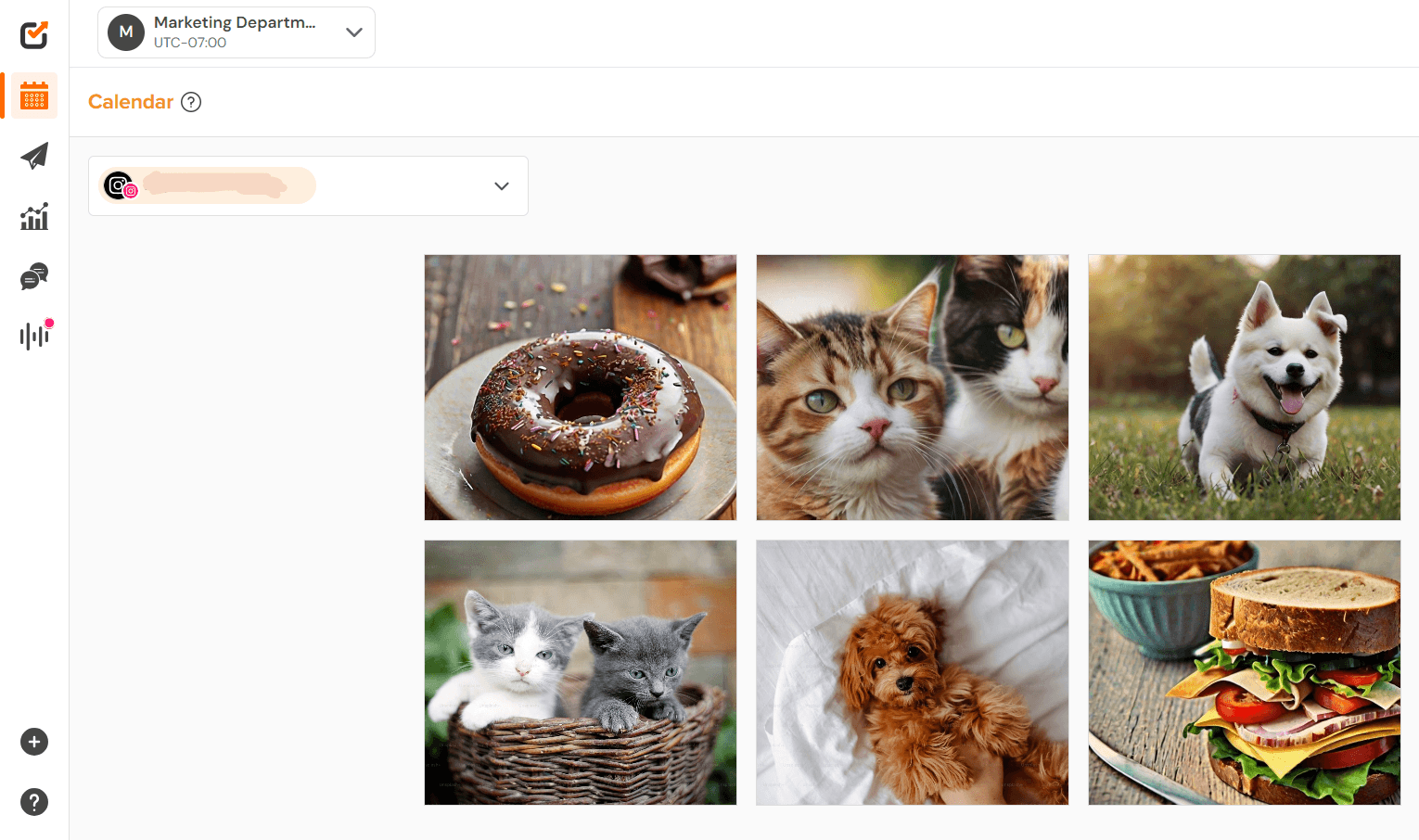Click the plus button in the sidebar
The height and width of the screenshot is (840, 1419).
point(33,742)
